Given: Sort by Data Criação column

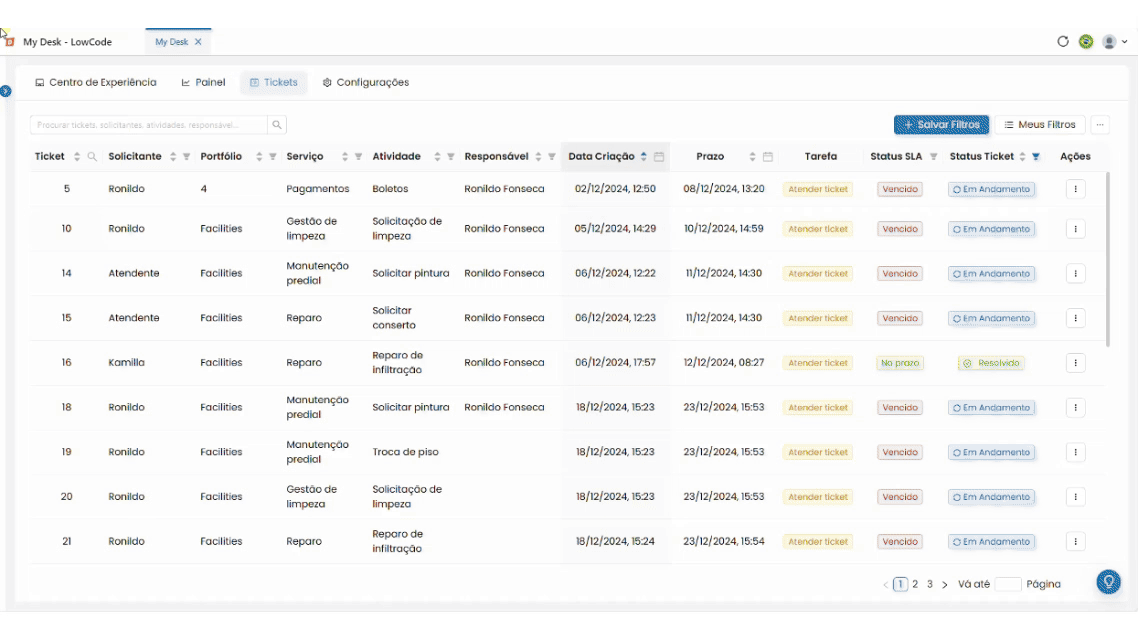Looking at the screenshot, I should [644, 157].
